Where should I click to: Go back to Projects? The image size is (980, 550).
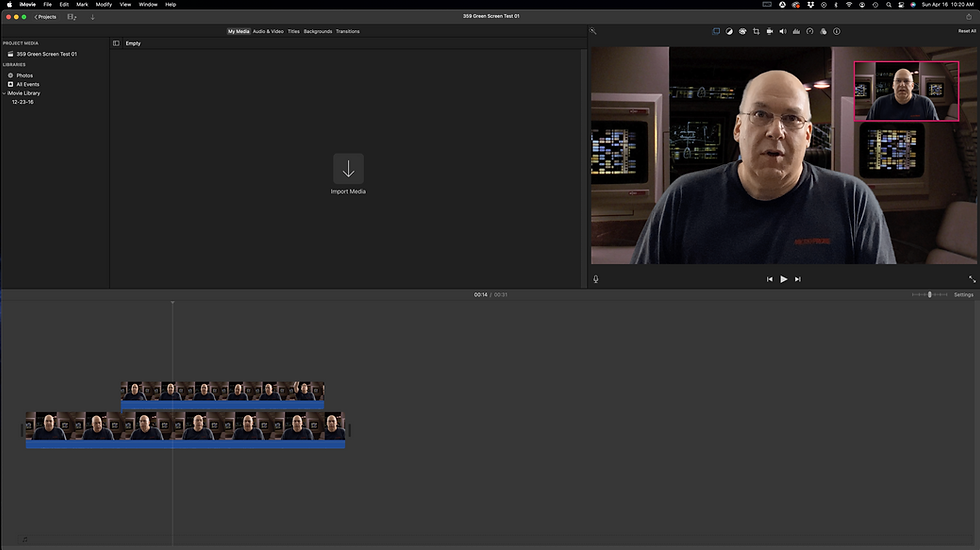[x=46, y=17]
